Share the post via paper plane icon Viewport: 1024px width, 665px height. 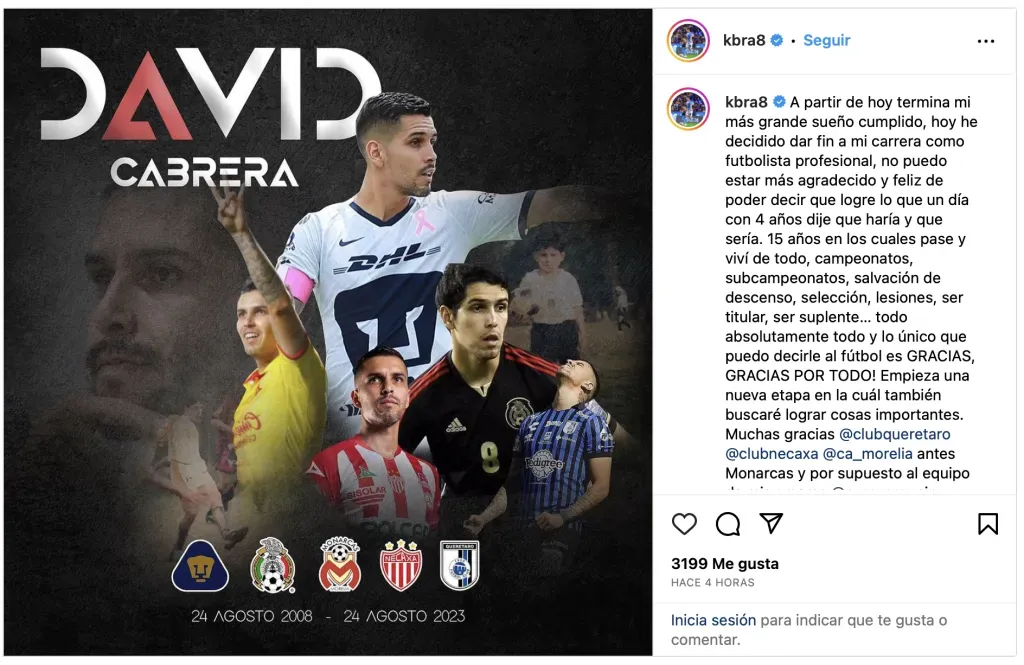(771, 523)
